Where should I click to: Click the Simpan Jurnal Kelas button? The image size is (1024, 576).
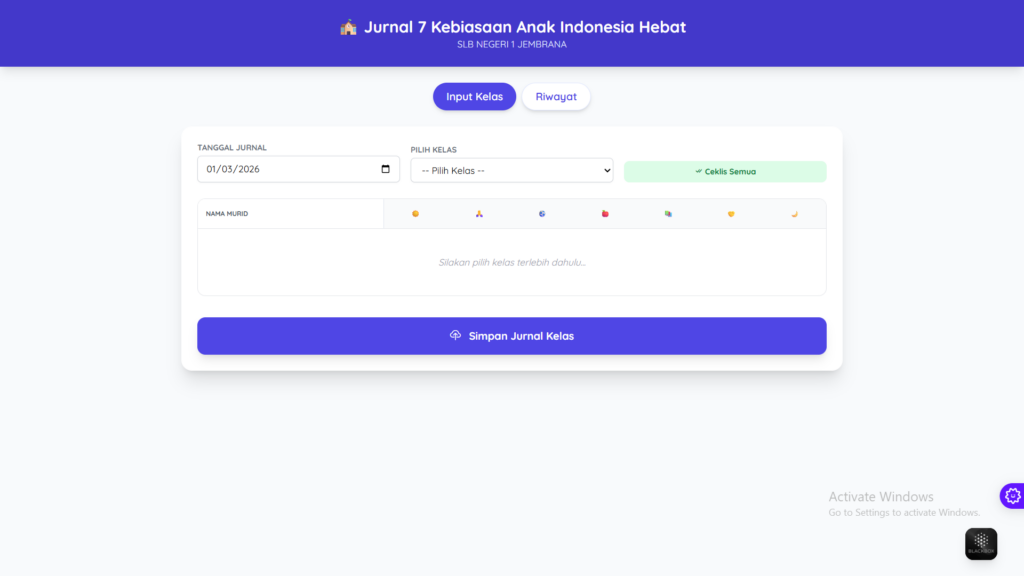pyautogui.click(x=511, y=336)
